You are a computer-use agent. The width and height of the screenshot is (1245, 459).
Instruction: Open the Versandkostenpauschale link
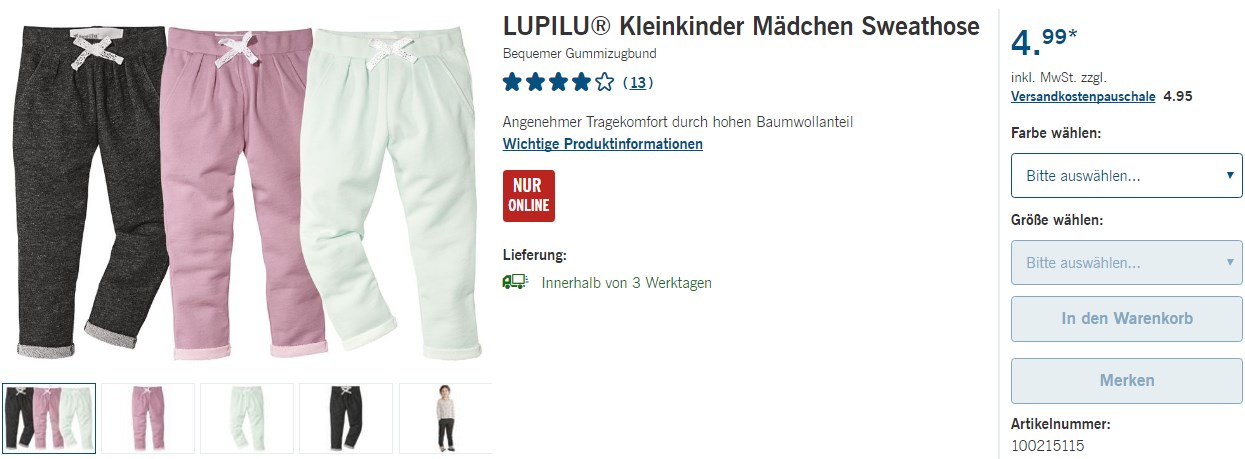[1083, 97]
